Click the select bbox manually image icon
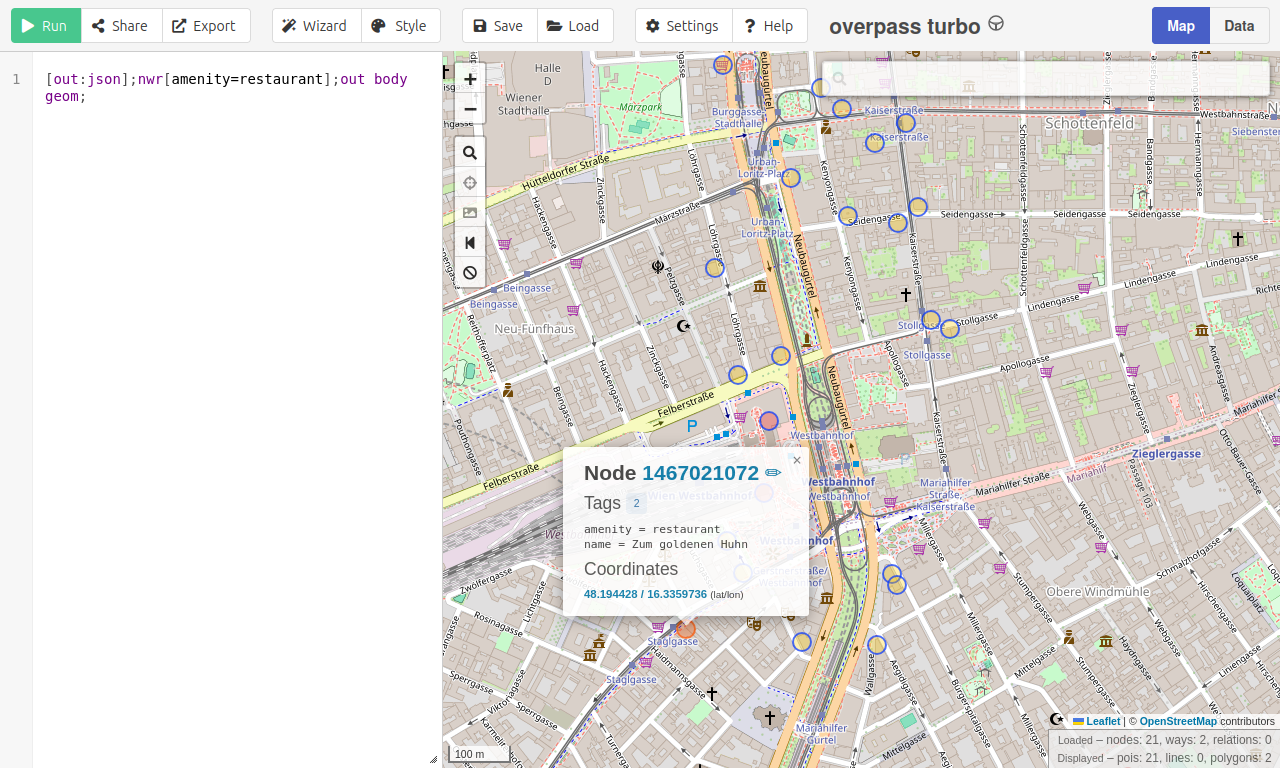 tap(470, 213)
